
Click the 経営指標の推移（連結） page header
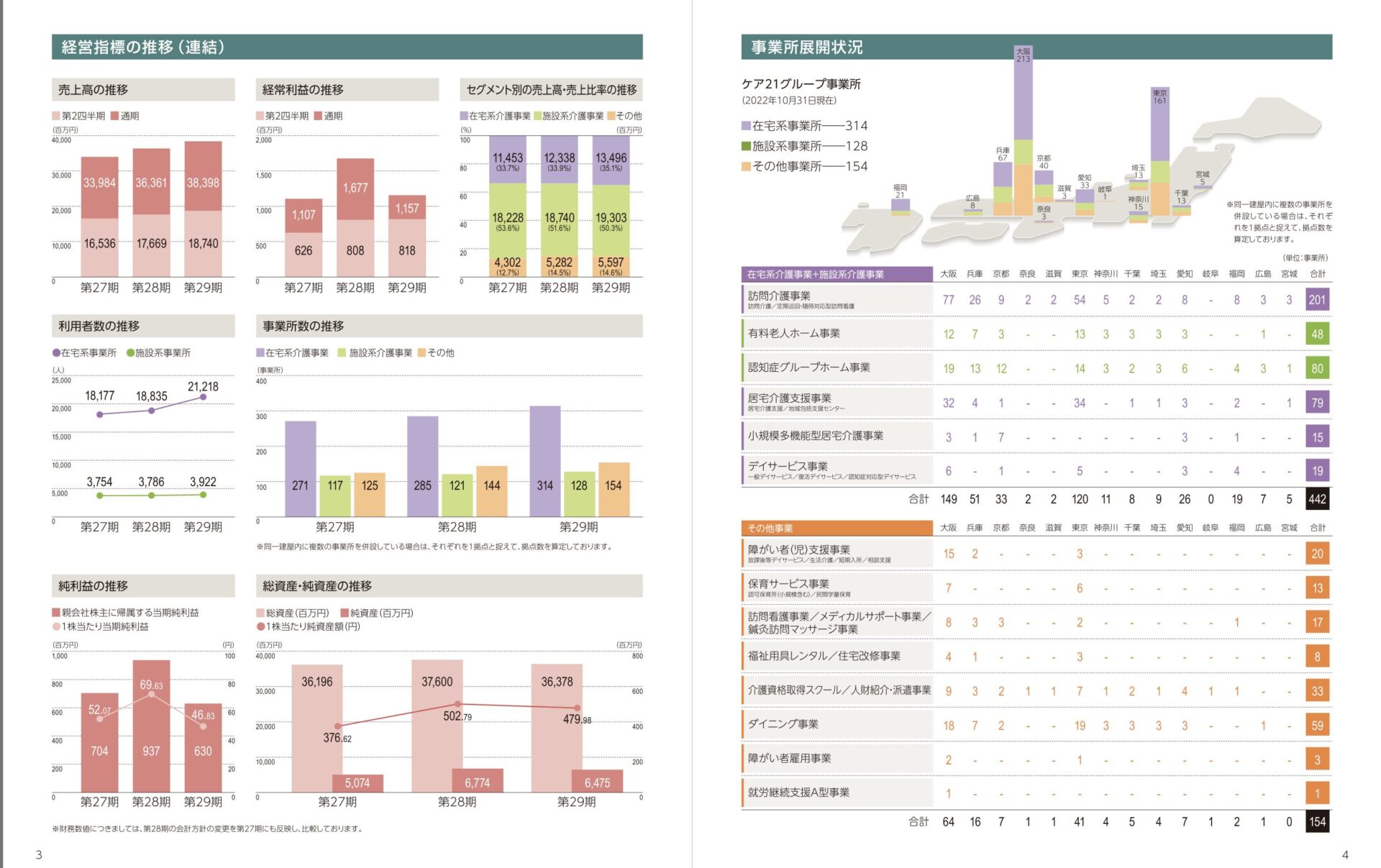(x=347, y=47)
